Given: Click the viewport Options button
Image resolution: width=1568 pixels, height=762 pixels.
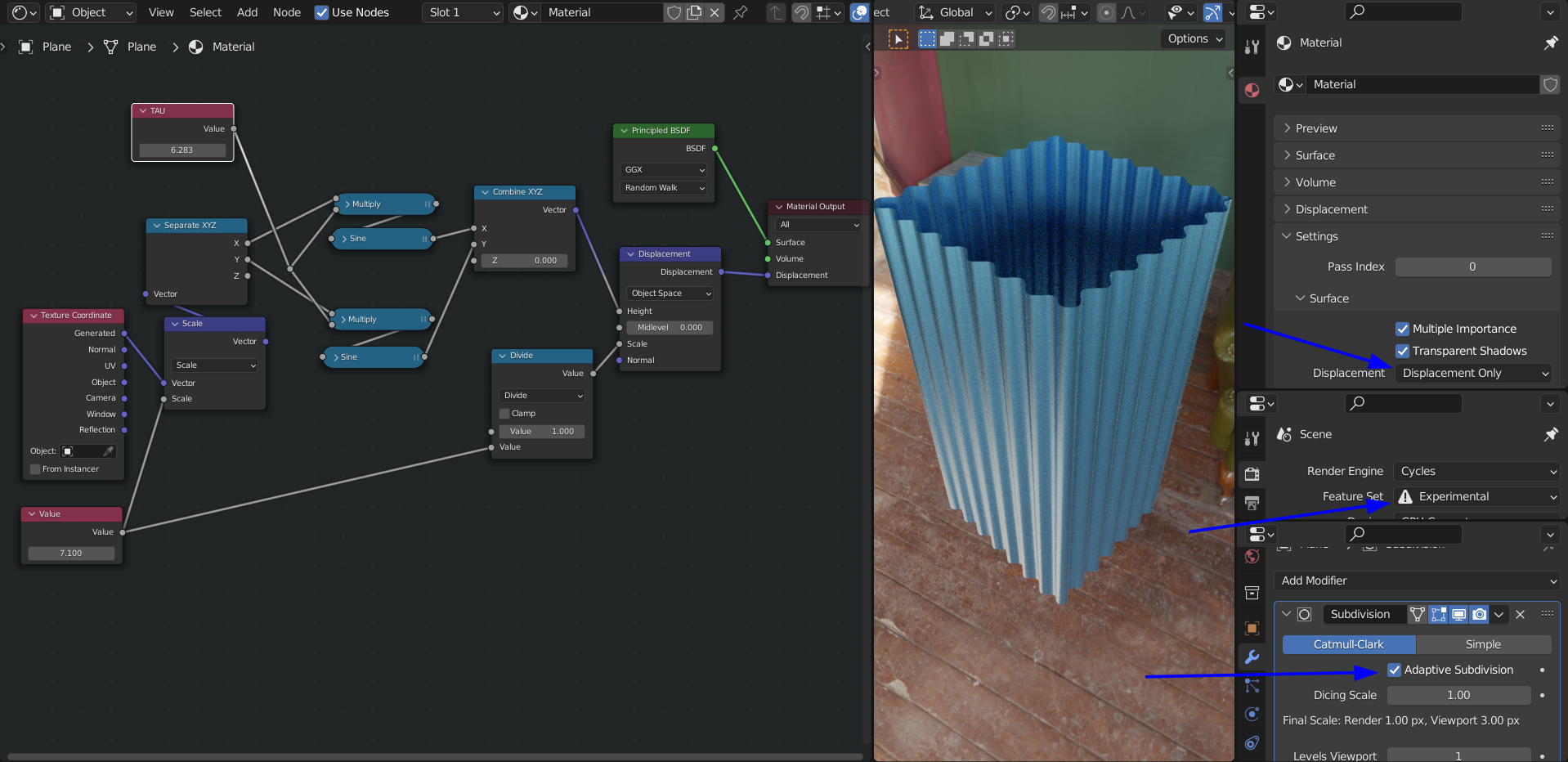Looking at the screenshot, I should [x=1193, y=38].
